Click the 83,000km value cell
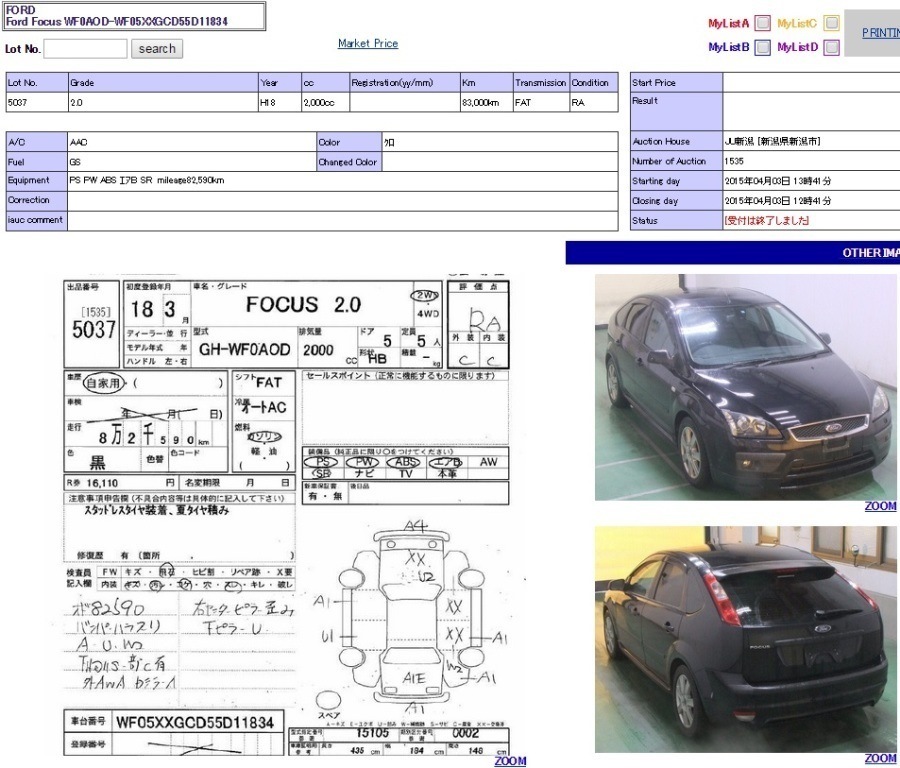 point(486,102)
